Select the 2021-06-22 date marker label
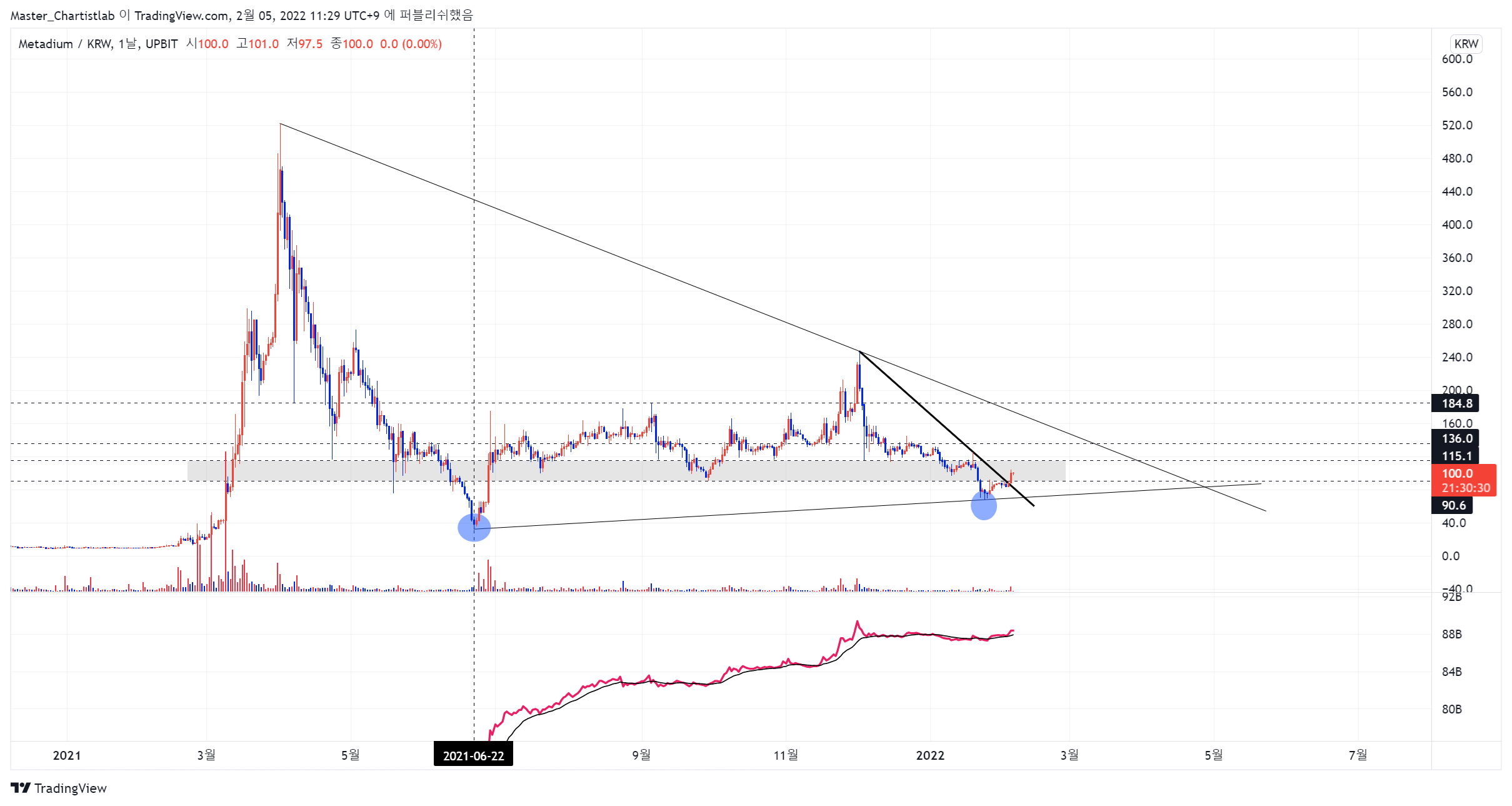 tap(473, 755)
